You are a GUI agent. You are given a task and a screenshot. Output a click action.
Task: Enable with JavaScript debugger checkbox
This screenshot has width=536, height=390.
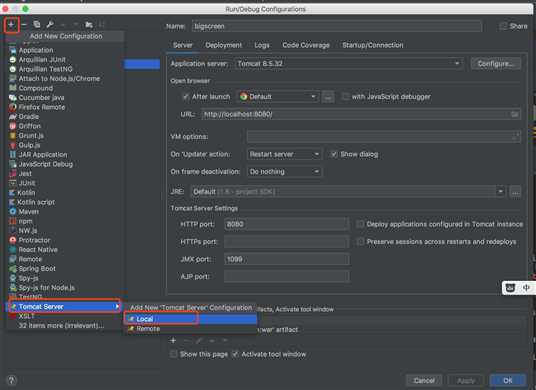345,97
